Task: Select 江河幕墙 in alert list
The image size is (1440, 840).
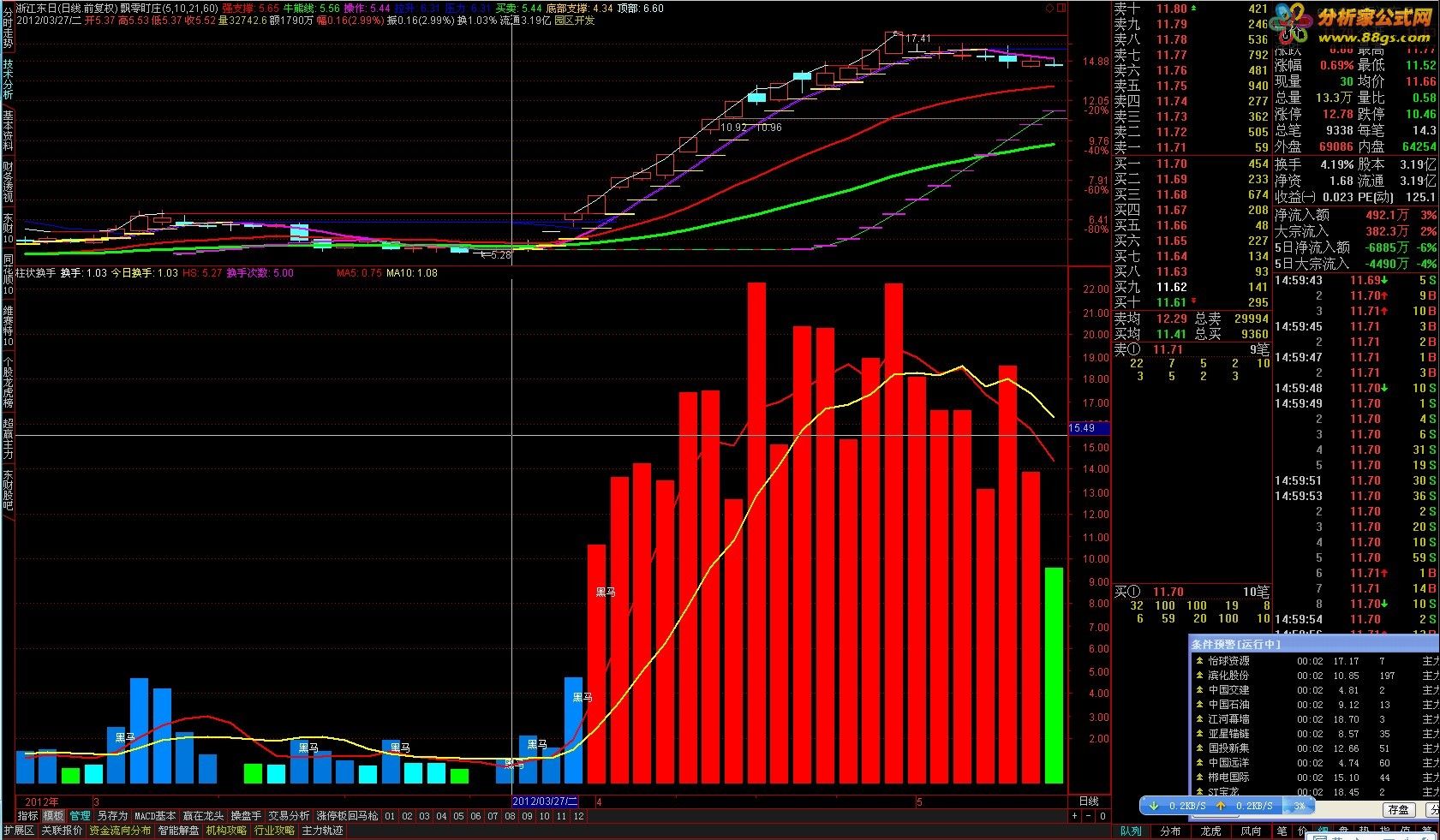Action: point(1228,719)
